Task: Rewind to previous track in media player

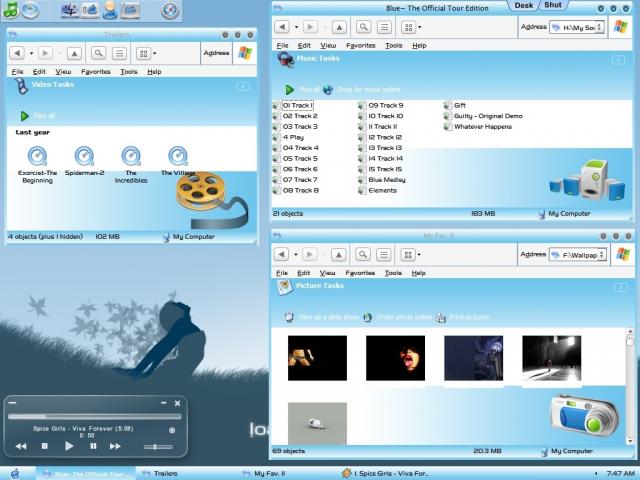Action: [x=21, y=446]
